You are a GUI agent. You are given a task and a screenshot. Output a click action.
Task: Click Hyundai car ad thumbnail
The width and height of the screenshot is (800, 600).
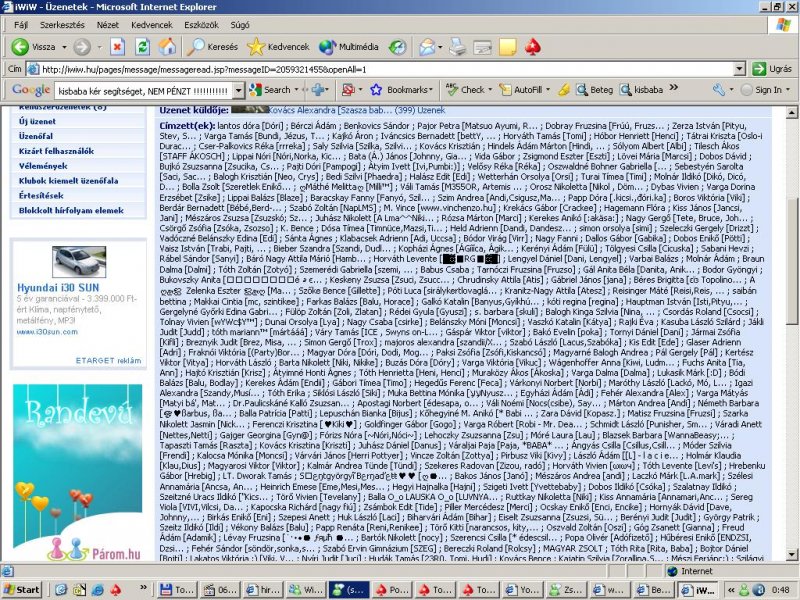[x=79, y=262]
